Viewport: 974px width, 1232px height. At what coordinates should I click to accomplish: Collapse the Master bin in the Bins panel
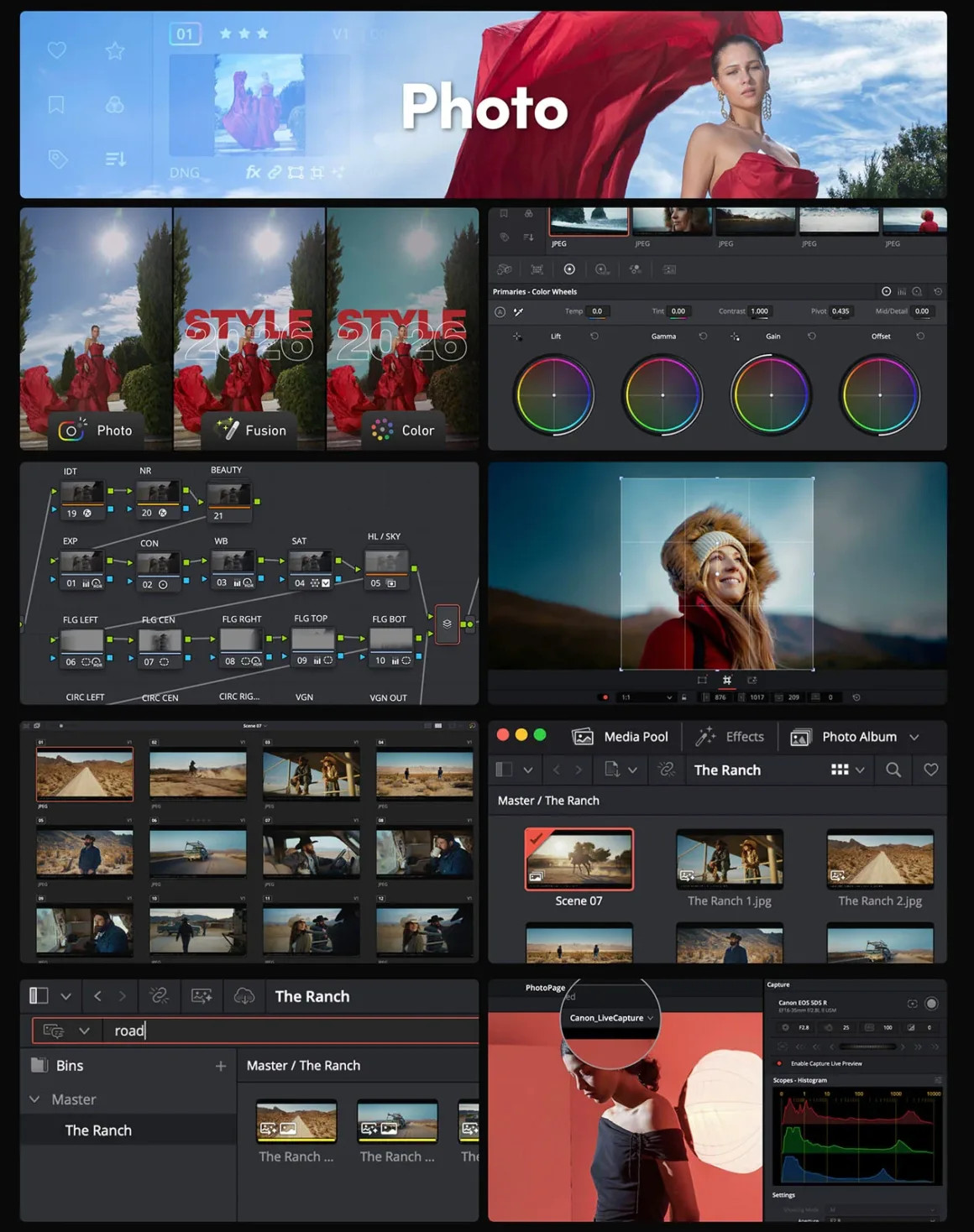tap(35, 1099)
